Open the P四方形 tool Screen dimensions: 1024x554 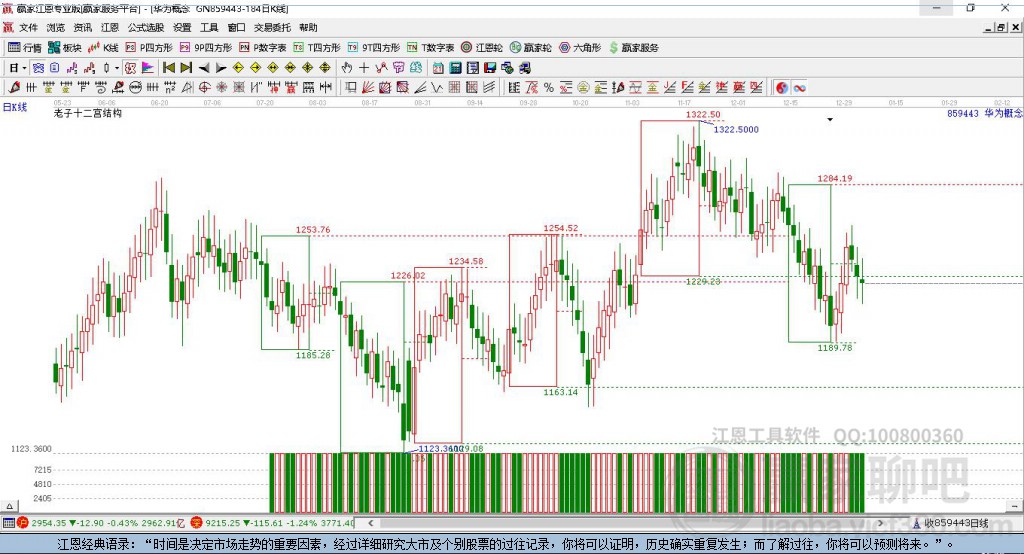[149, 48]
